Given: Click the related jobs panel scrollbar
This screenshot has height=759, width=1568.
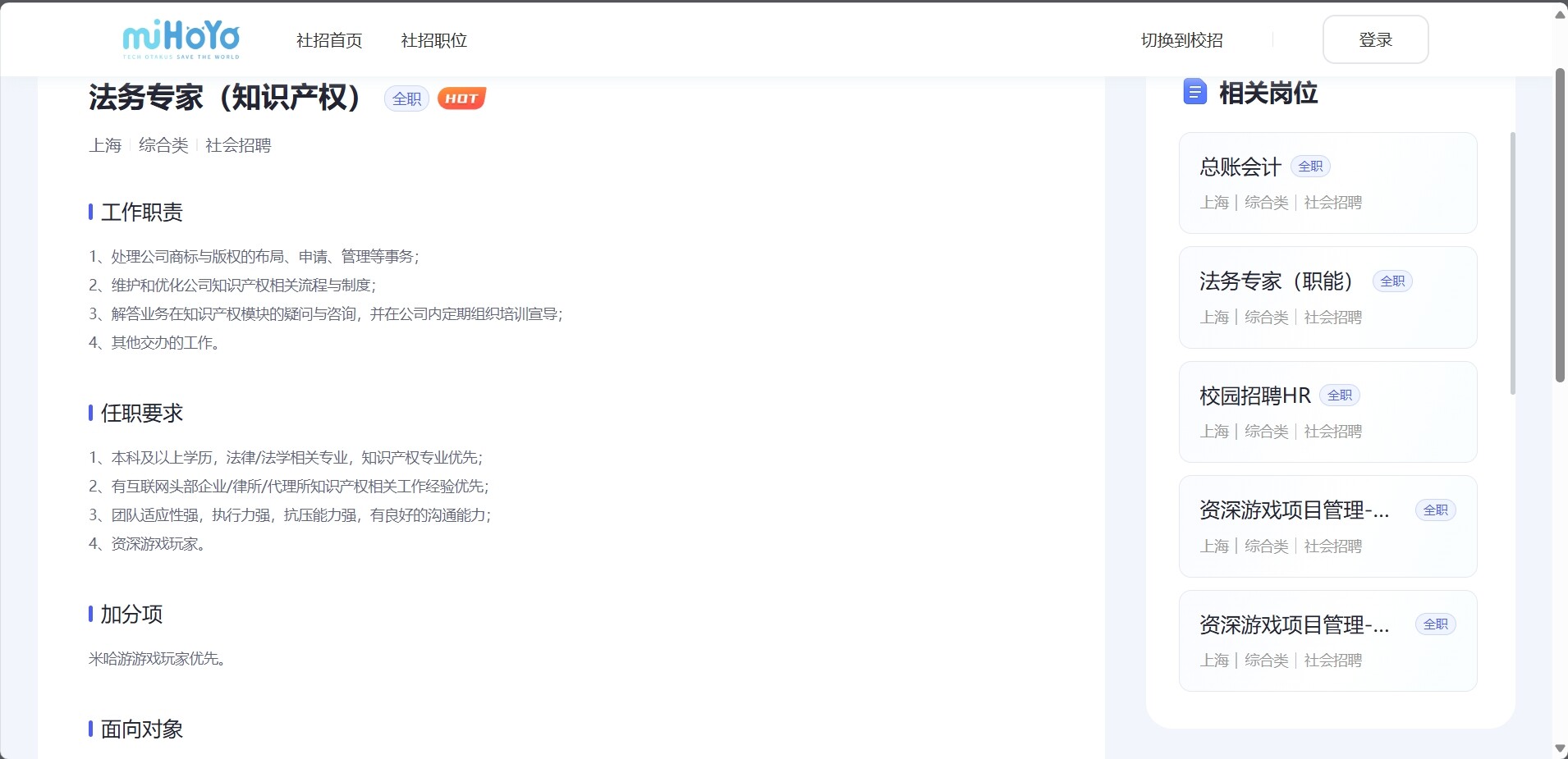Looking at the screenshot, I should tap(1512, 263).
